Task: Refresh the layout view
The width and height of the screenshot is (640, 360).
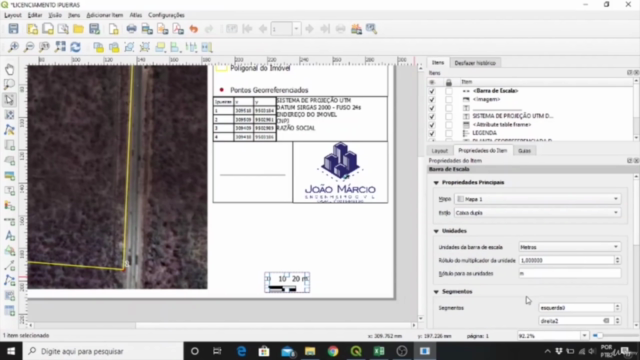Action: pos(76,47)
